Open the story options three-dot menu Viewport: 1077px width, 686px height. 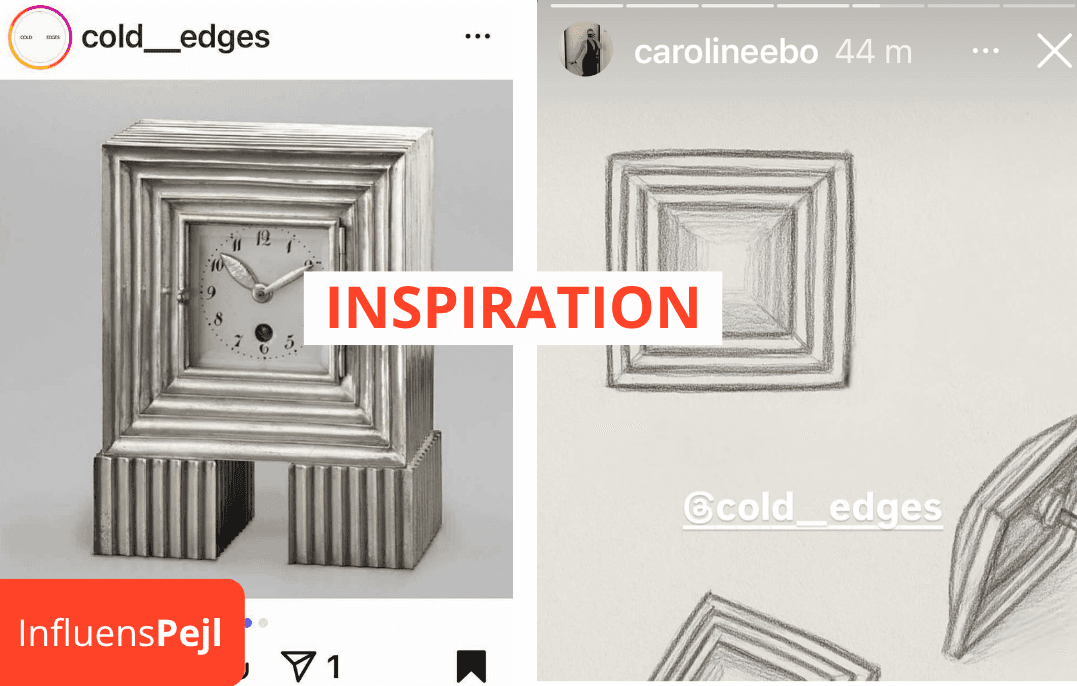[x=986, y=51]
